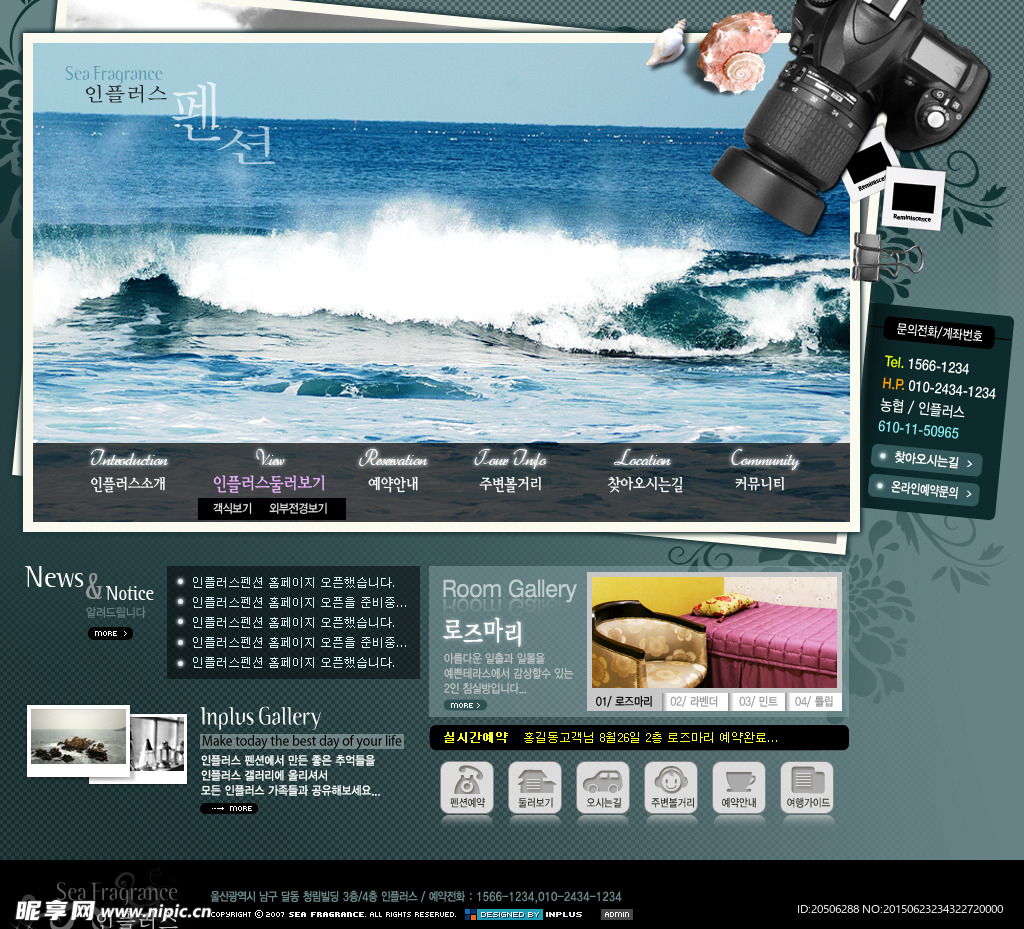Open the Location 찾아오시는길 menu
This screenshot has height=929, width=1024.
pos(645,471)
